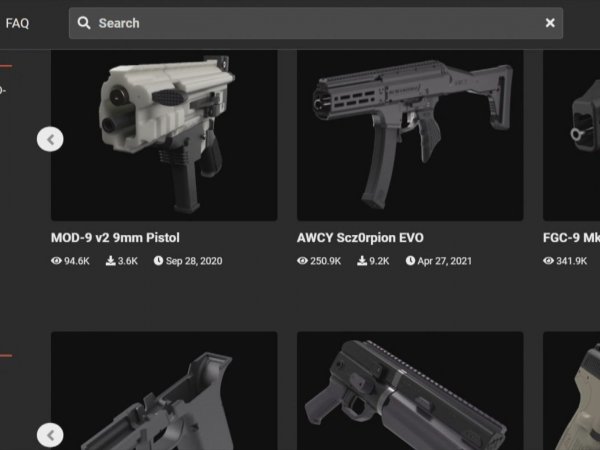Click the views eye icon beside 250.9K

pyautogui.click(x=302, y=261)
